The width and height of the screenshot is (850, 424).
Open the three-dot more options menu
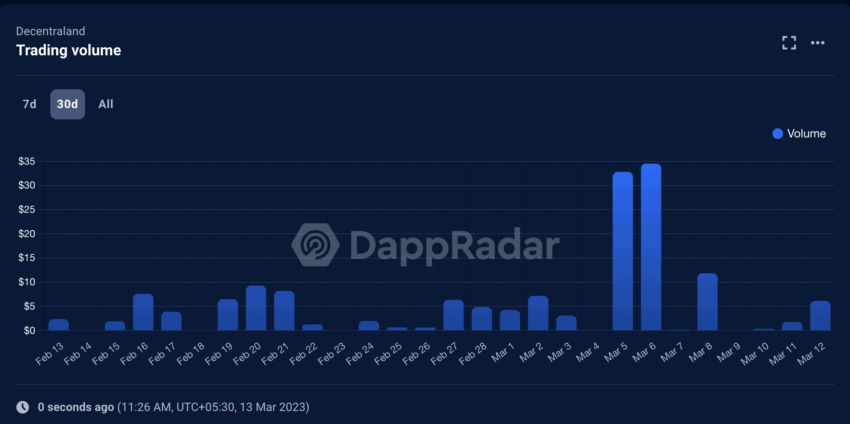817,43
